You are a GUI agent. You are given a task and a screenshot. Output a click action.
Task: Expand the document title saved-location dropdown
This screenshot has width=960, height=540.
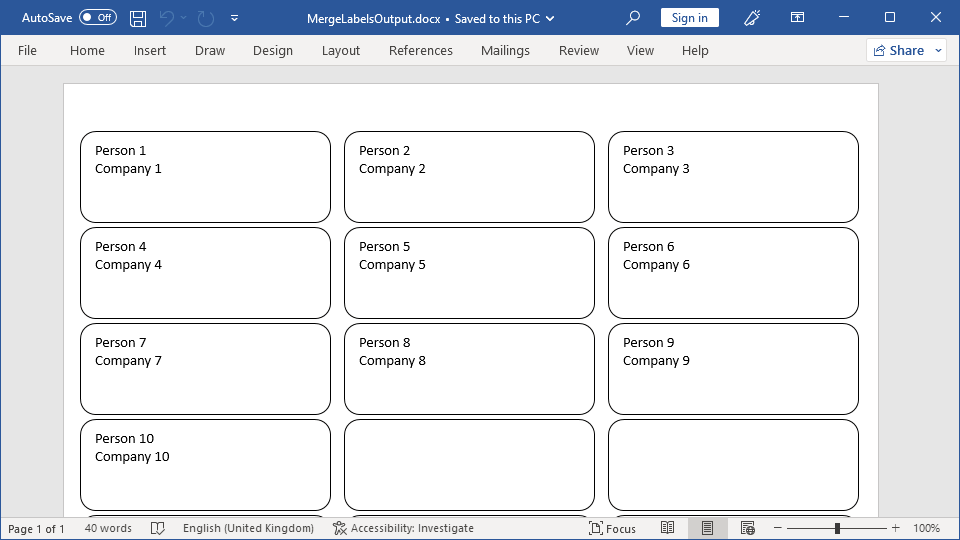551,18
